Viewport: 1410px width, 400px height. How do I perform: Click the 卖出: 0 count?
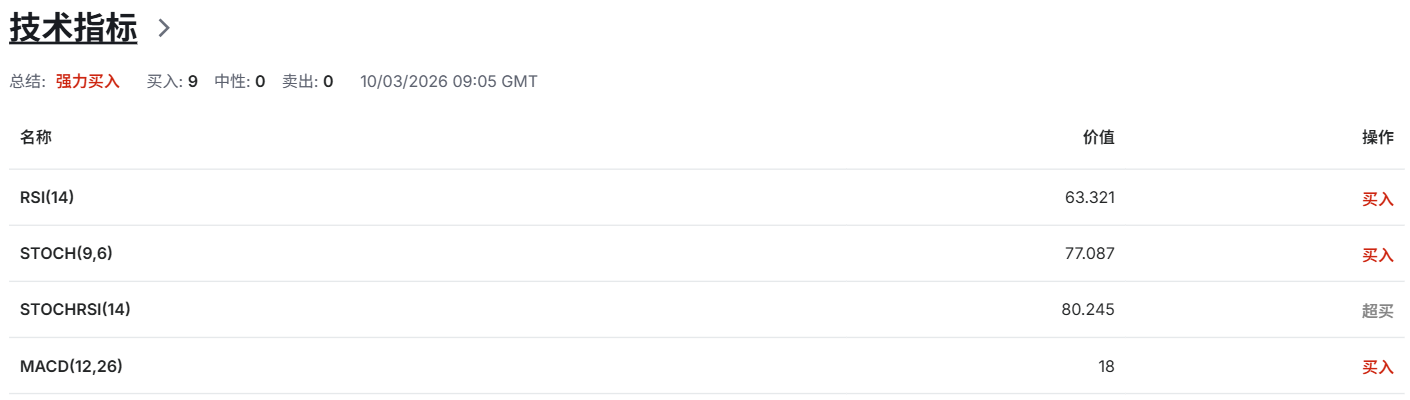coord(307,81)
